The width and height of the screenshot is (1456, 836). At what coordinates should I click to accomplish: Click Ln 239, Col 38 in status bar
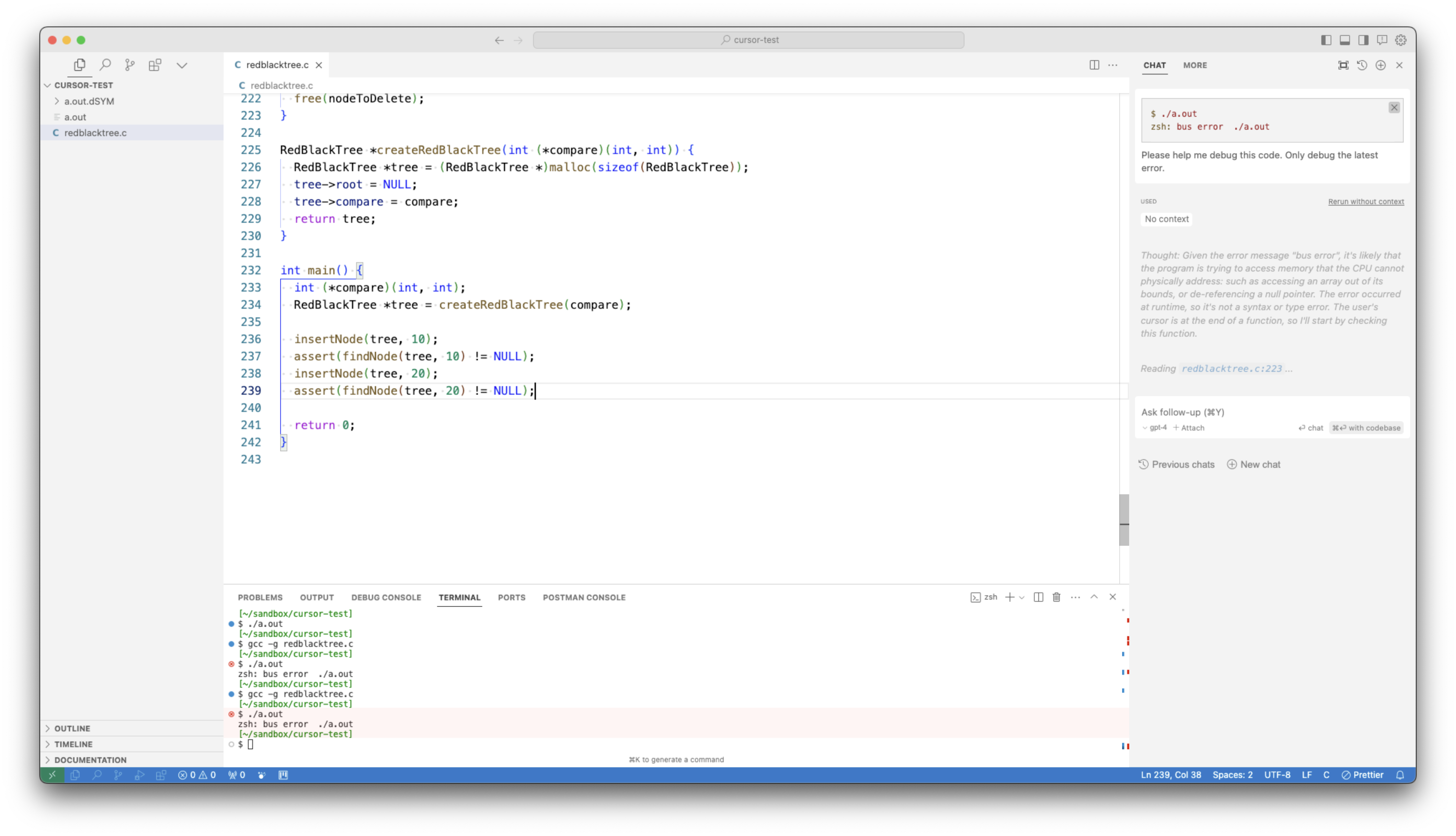coord(1171,775)
